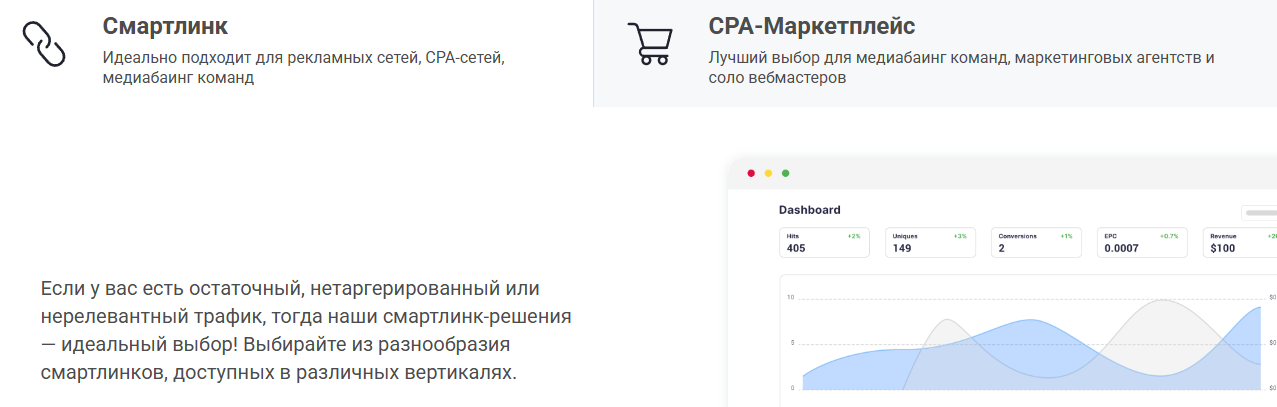The width and height of the screenshot is (1277, 407).
Task: Click the shopping cart marketplace icon
Action: 648,43
